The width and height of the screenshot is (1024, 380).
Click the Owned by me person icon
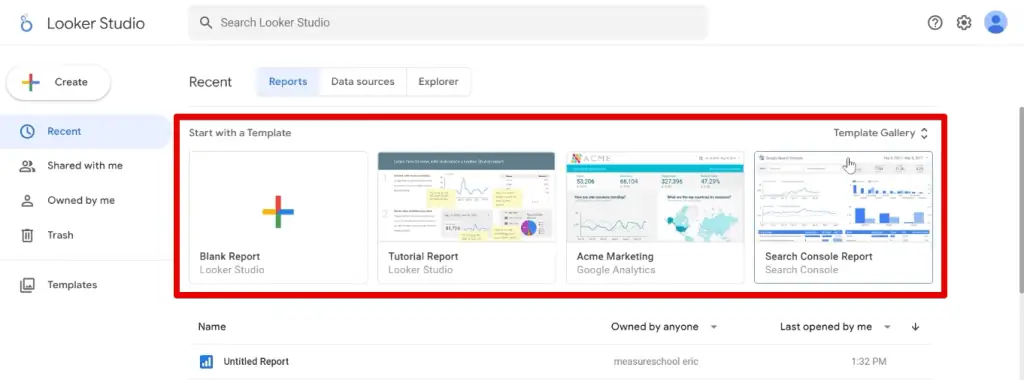(27, 200)
